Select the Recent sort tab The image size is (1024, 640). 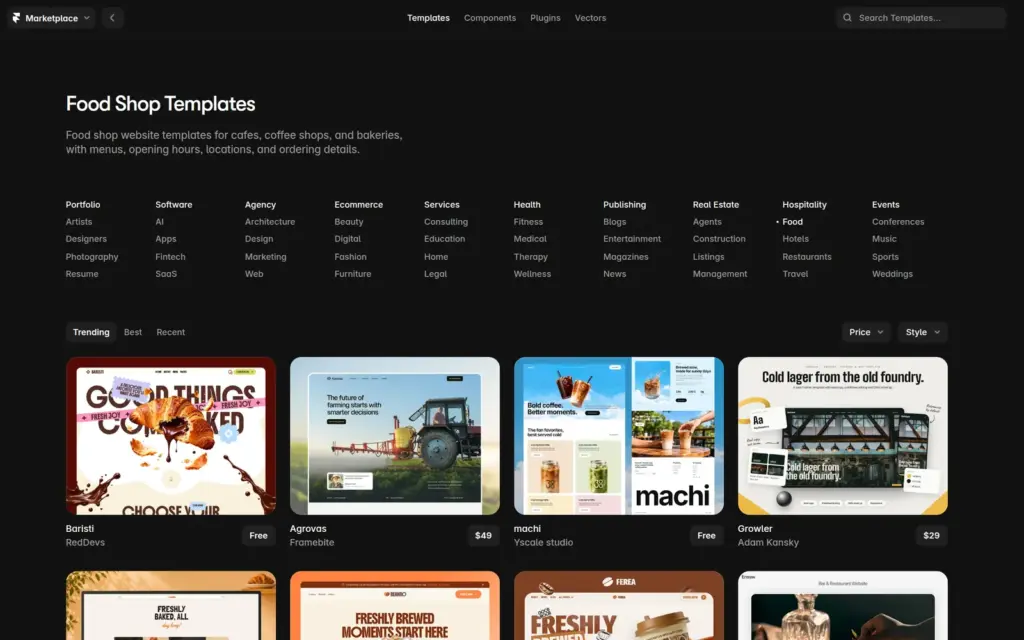[x=170, y=332]
